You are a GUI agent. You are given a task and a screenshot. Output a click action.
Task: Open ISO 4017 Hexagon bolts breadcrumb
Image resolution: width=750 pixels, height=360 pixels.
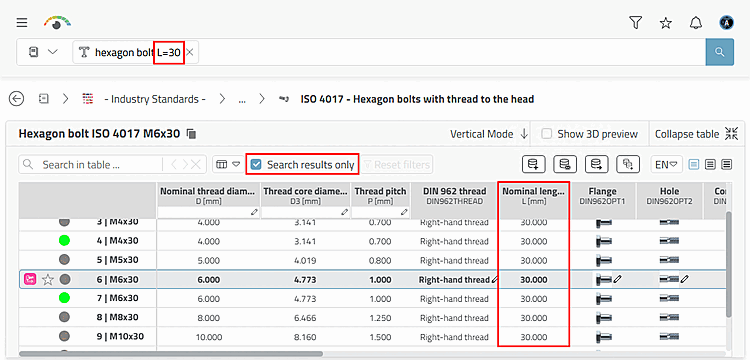point(417,99)
